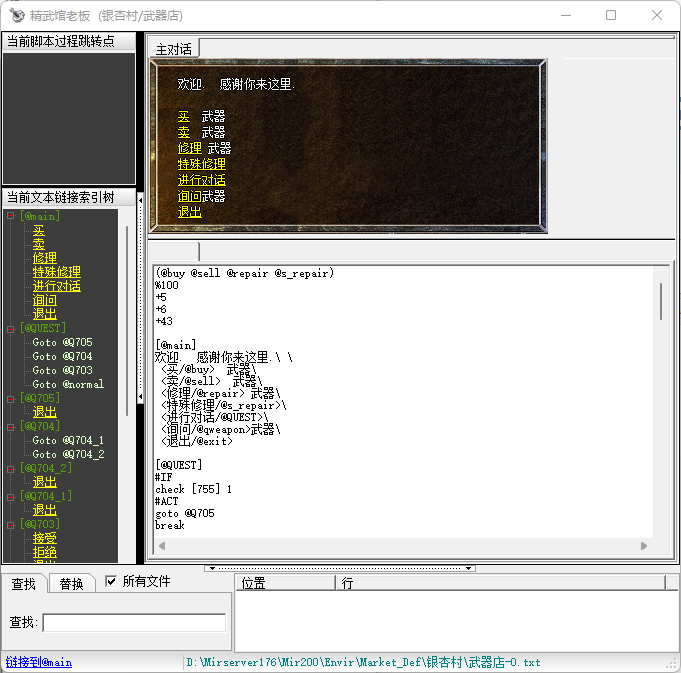Click the 'goto @Q705' script line
Viewport: 681px width, 673px height.
185,514
